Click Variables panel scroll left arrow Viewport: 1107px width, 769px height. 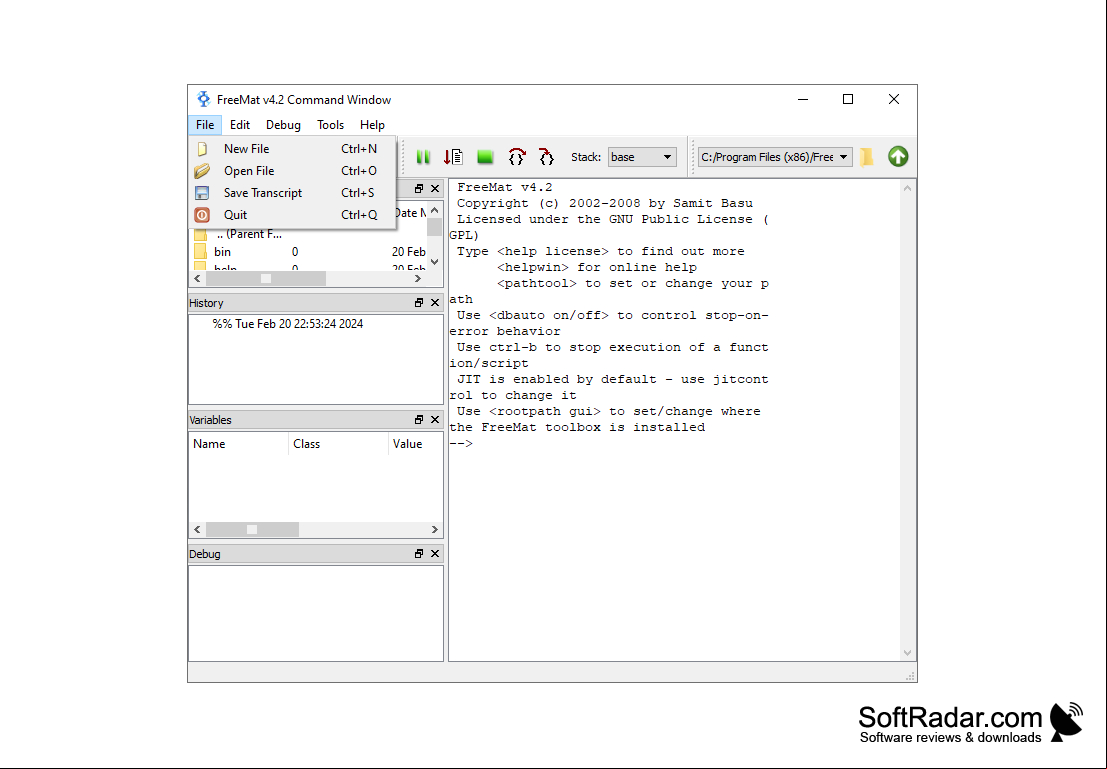point(198,530)
